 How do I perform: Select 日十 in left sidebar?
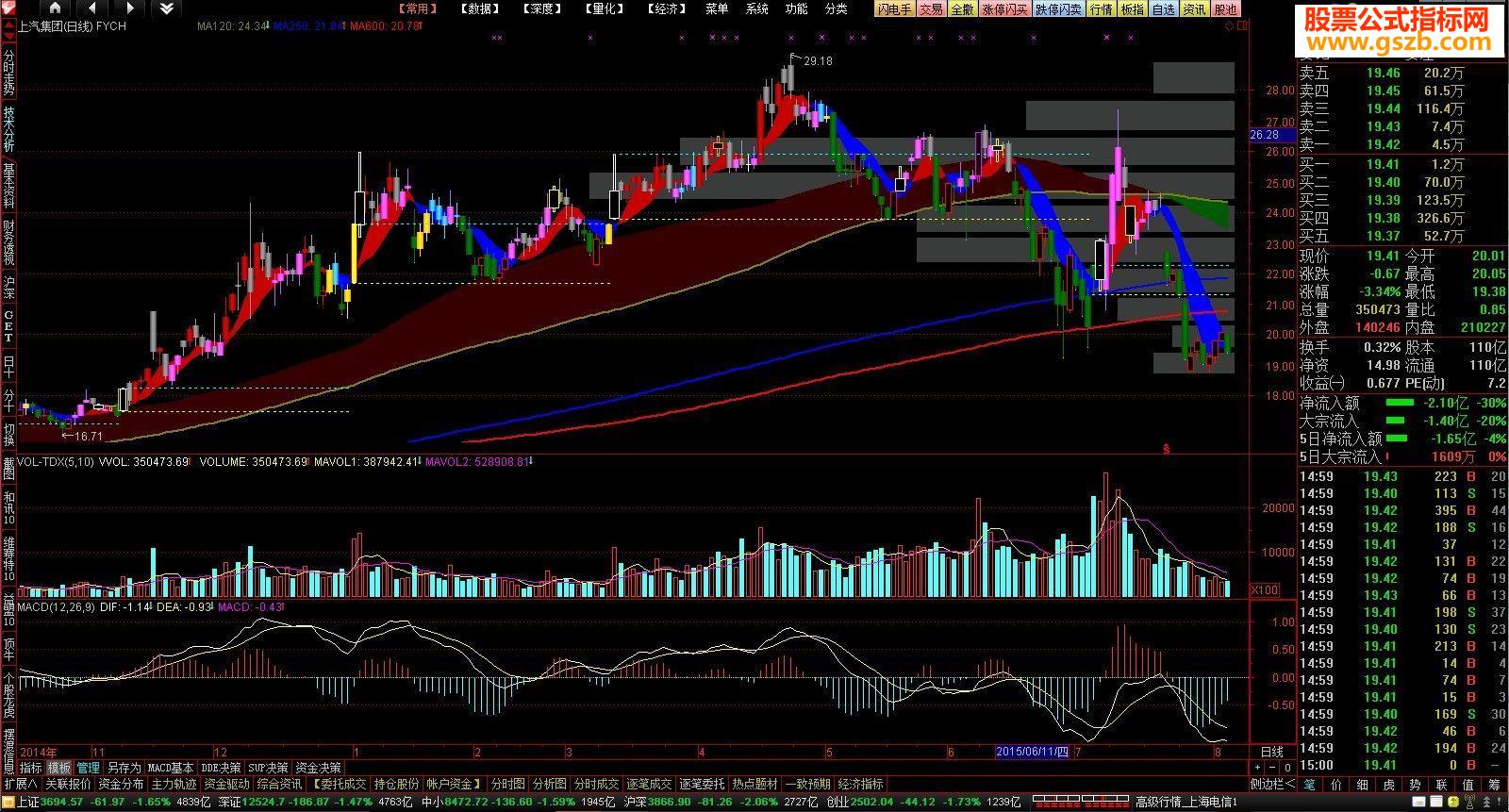(8, 366)
